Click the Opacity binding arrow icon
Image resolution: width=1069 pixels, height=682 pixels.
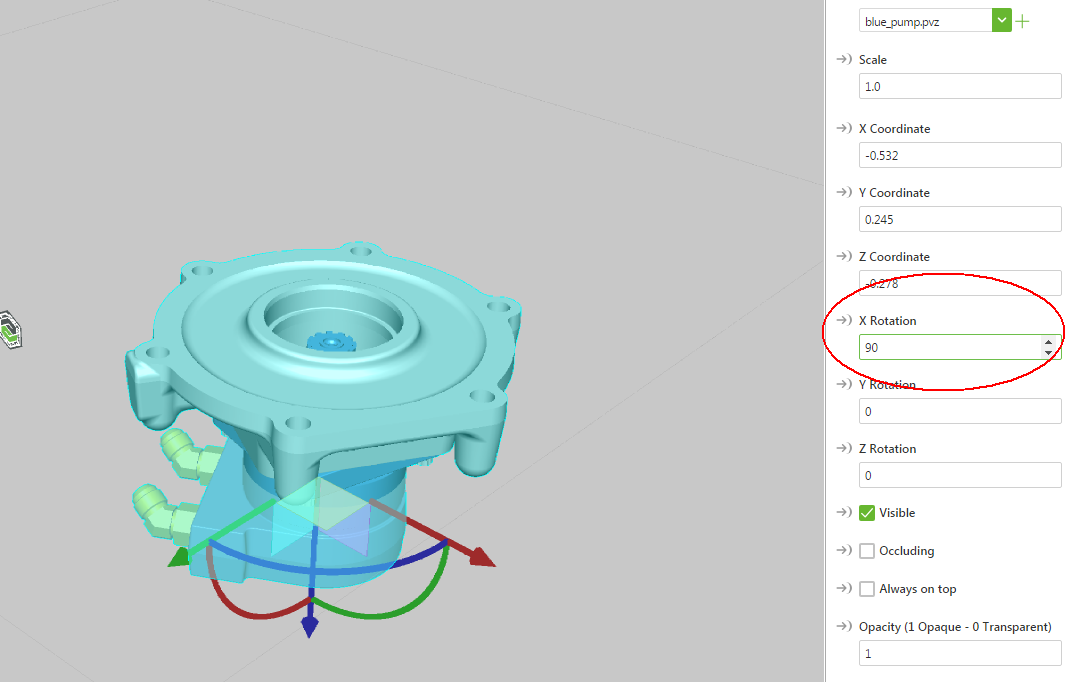[x=844, y=627]
